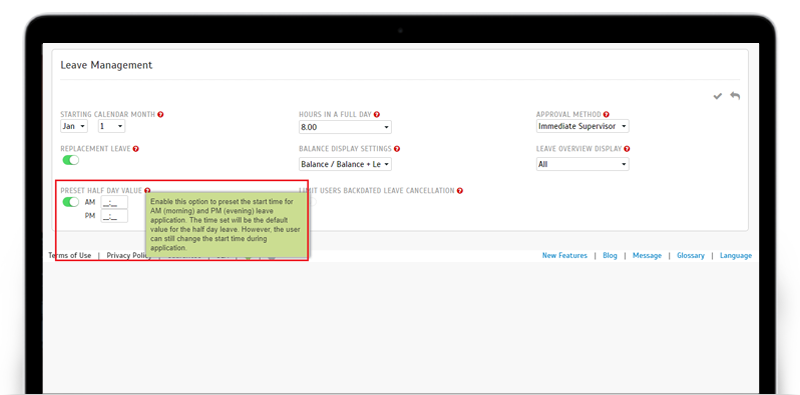Screen dimensions: 800x395
Task: Open the Leave Overview Display All dropdown
Action: point(583,164)
